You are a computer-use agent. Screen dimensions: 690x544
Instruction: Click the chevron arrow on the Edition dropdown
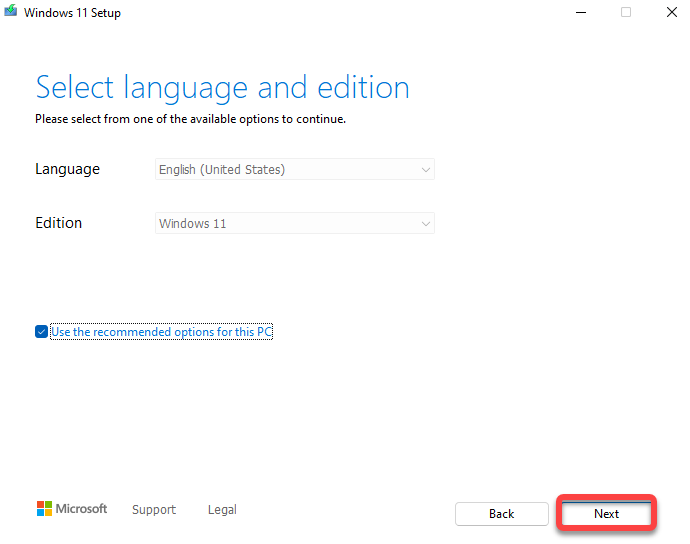coord(426,224)
